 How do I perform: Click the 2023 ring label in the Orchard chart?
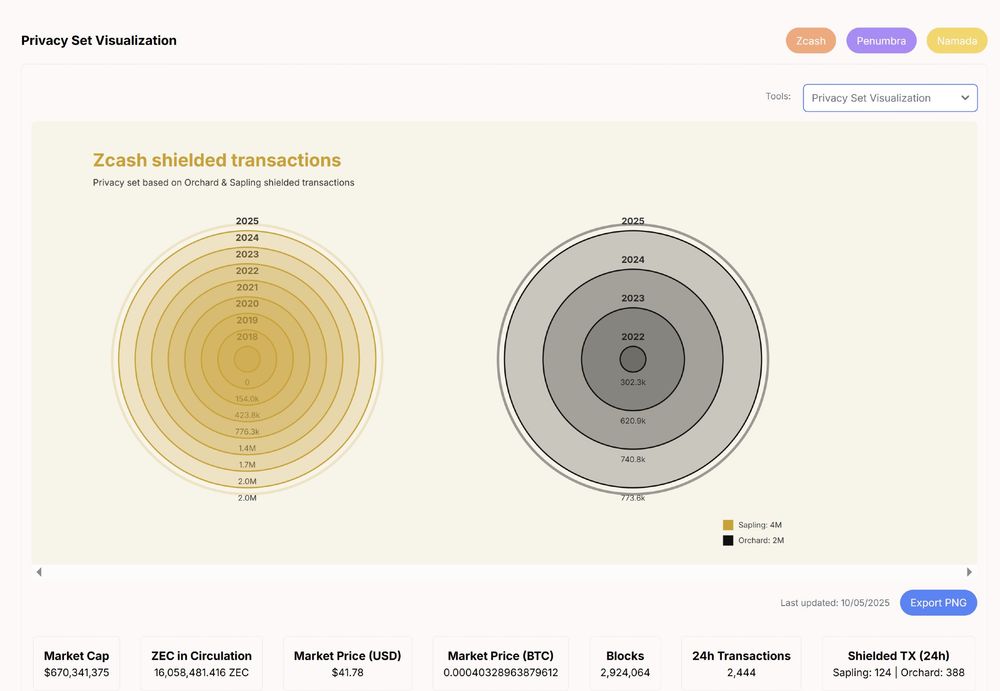[633, 298]
